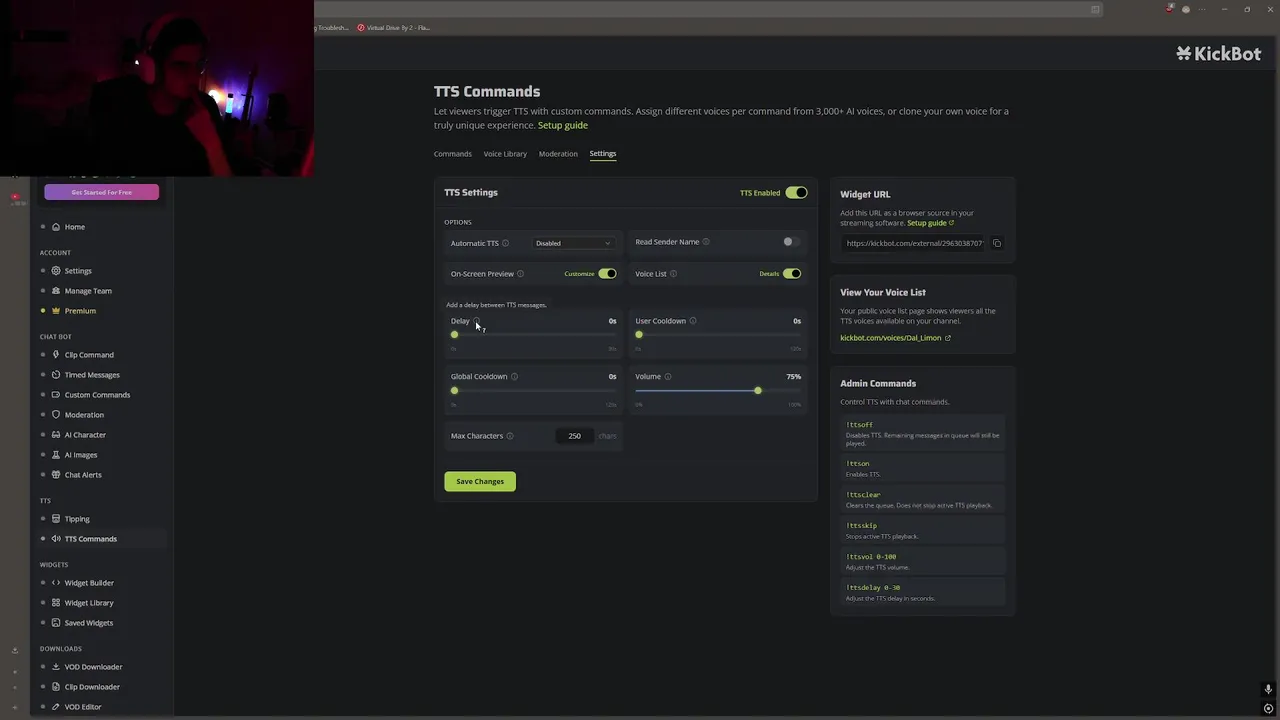Open VOD Downloader
1280x720 pixels.
click(93, 667)
